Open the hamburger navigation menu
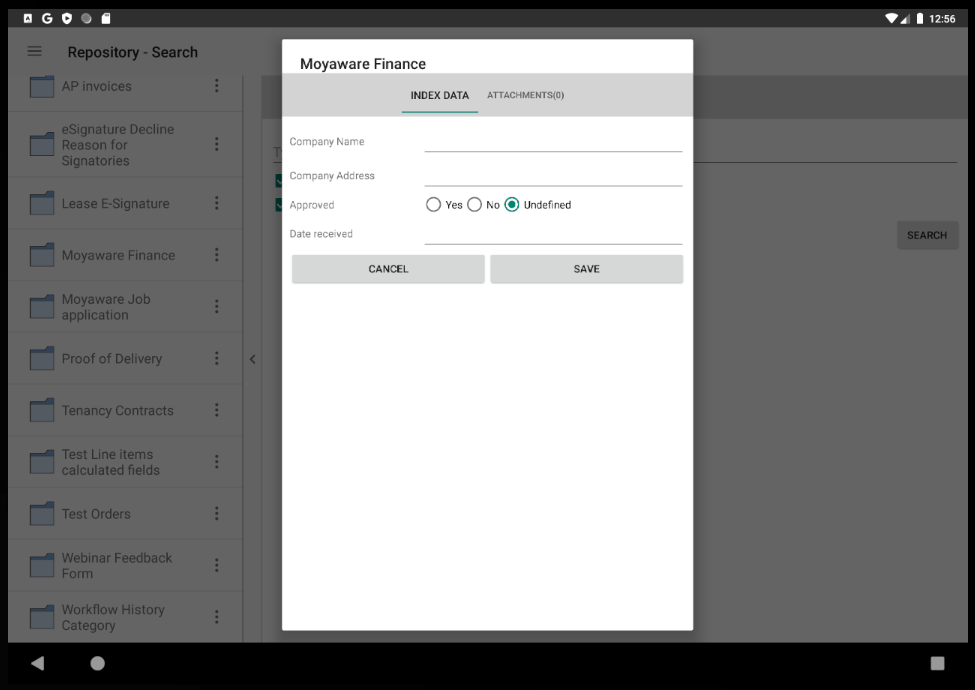This screenshot has width=975, height=690. pos(35,52)
